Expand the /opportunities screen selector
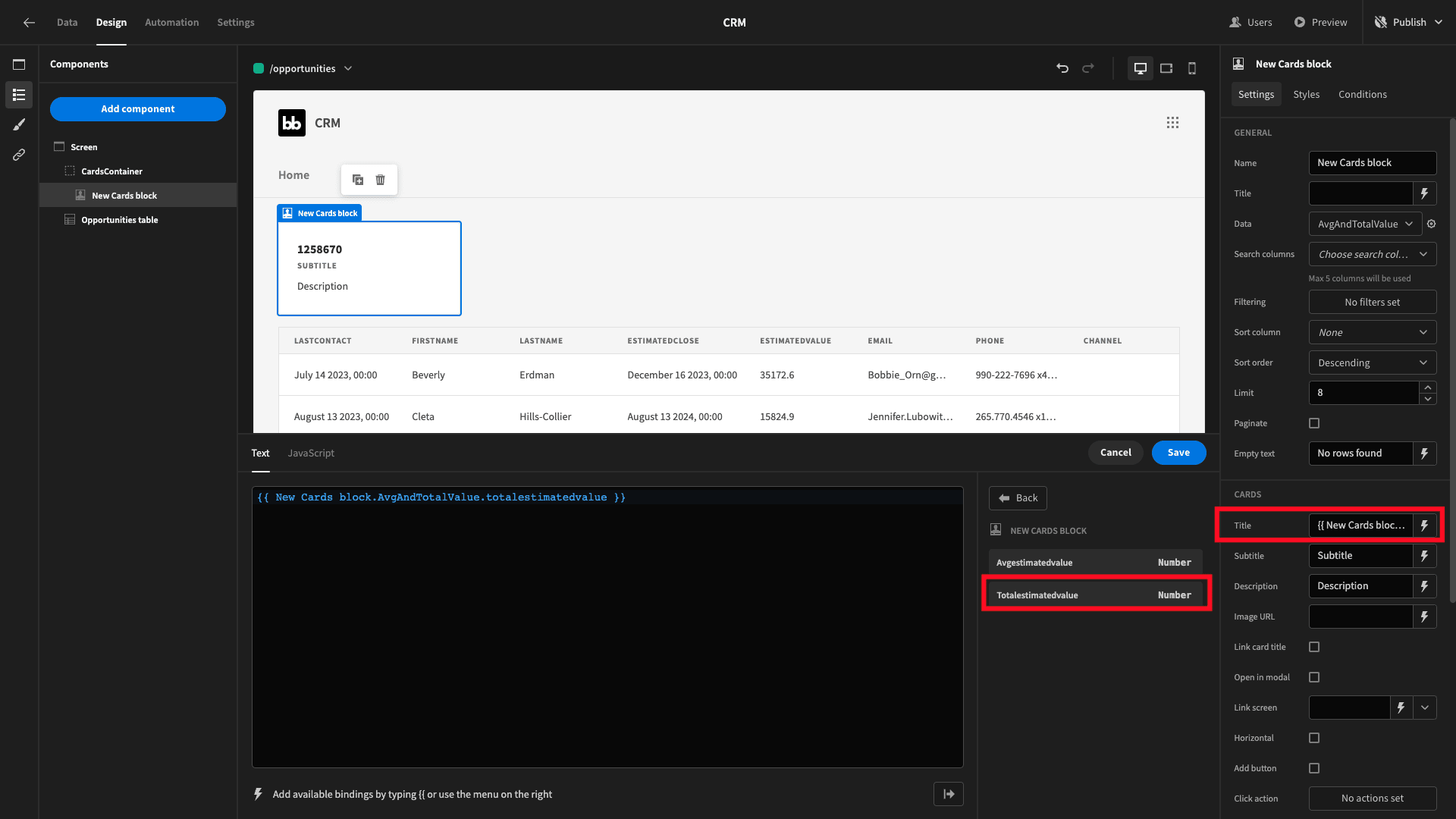 (303, 68)
